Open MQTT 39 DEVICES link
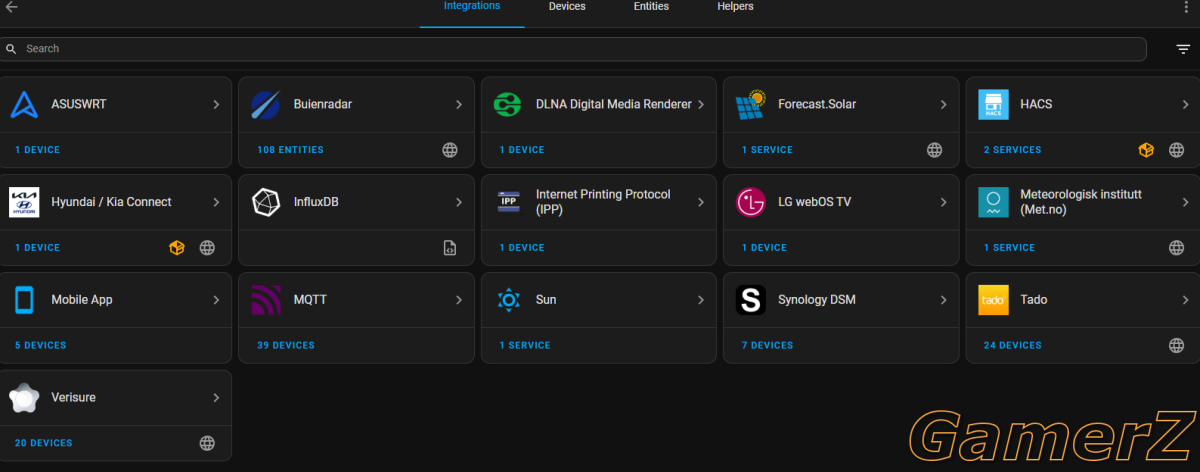Image resolution: width=1200 pixels, height=472 pixels. pyautogui.click(x=286, y=346)
